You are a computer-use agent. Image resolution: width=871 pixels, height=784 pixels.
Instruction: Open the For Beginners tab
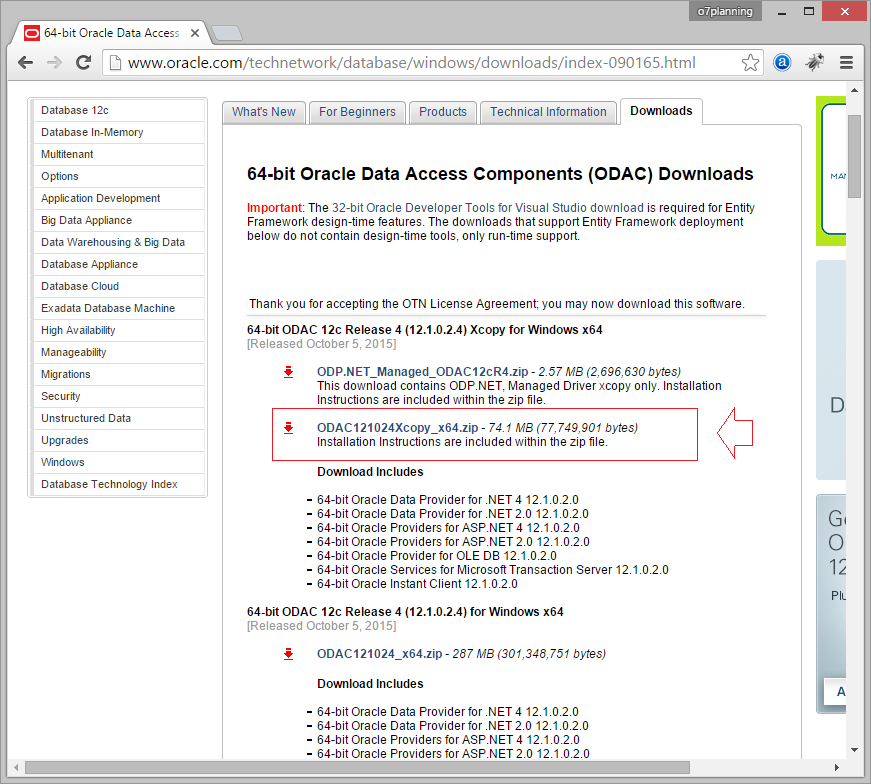(357, 112)
